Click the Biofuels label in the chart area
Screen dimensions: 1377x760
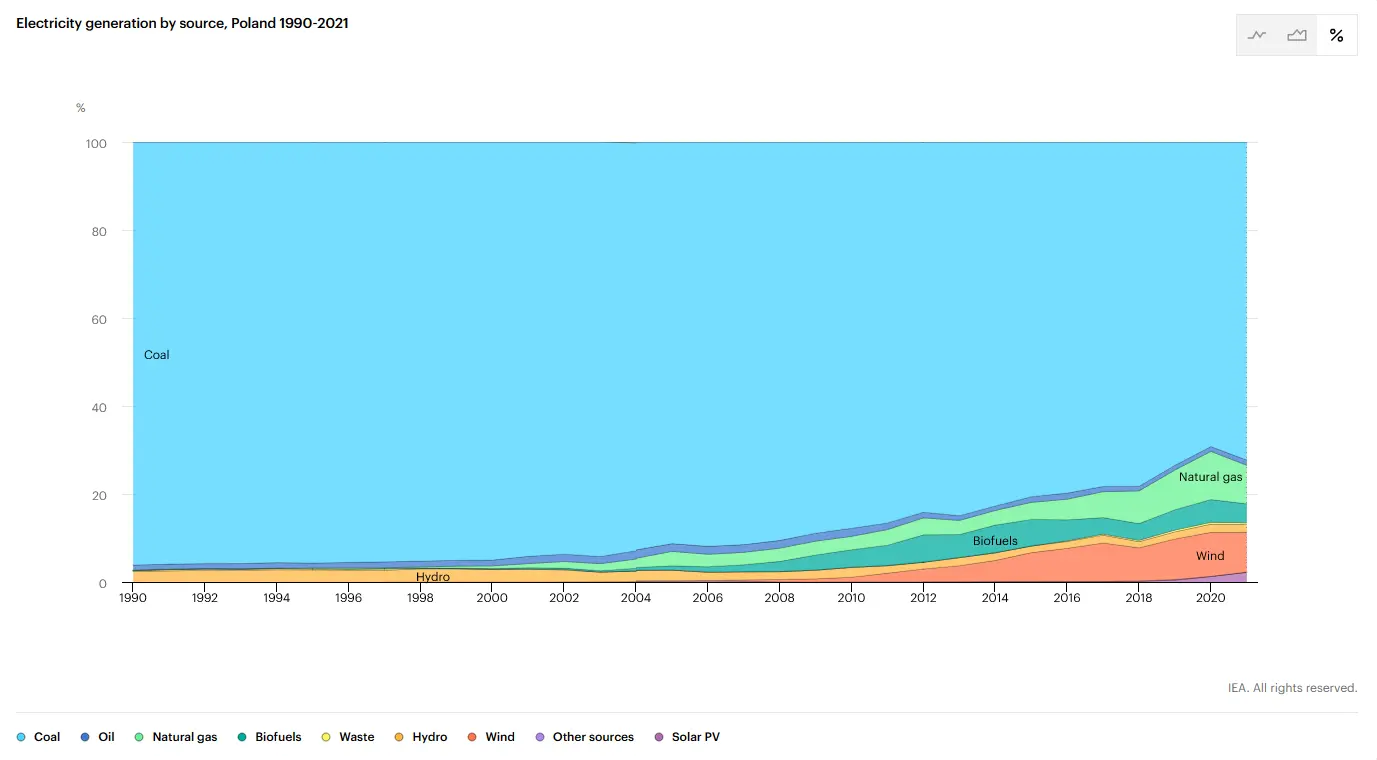pos(995,541)
